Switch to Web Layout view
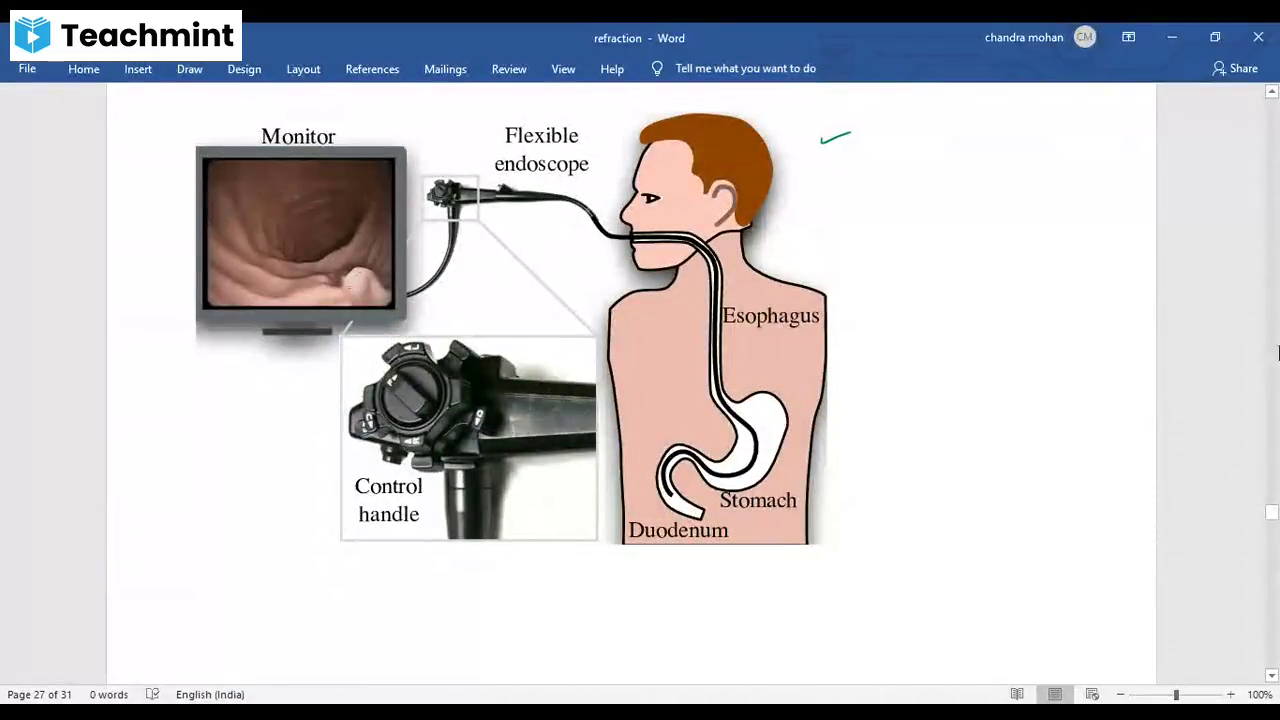The image size is (1280, 720). [1092, 694]
